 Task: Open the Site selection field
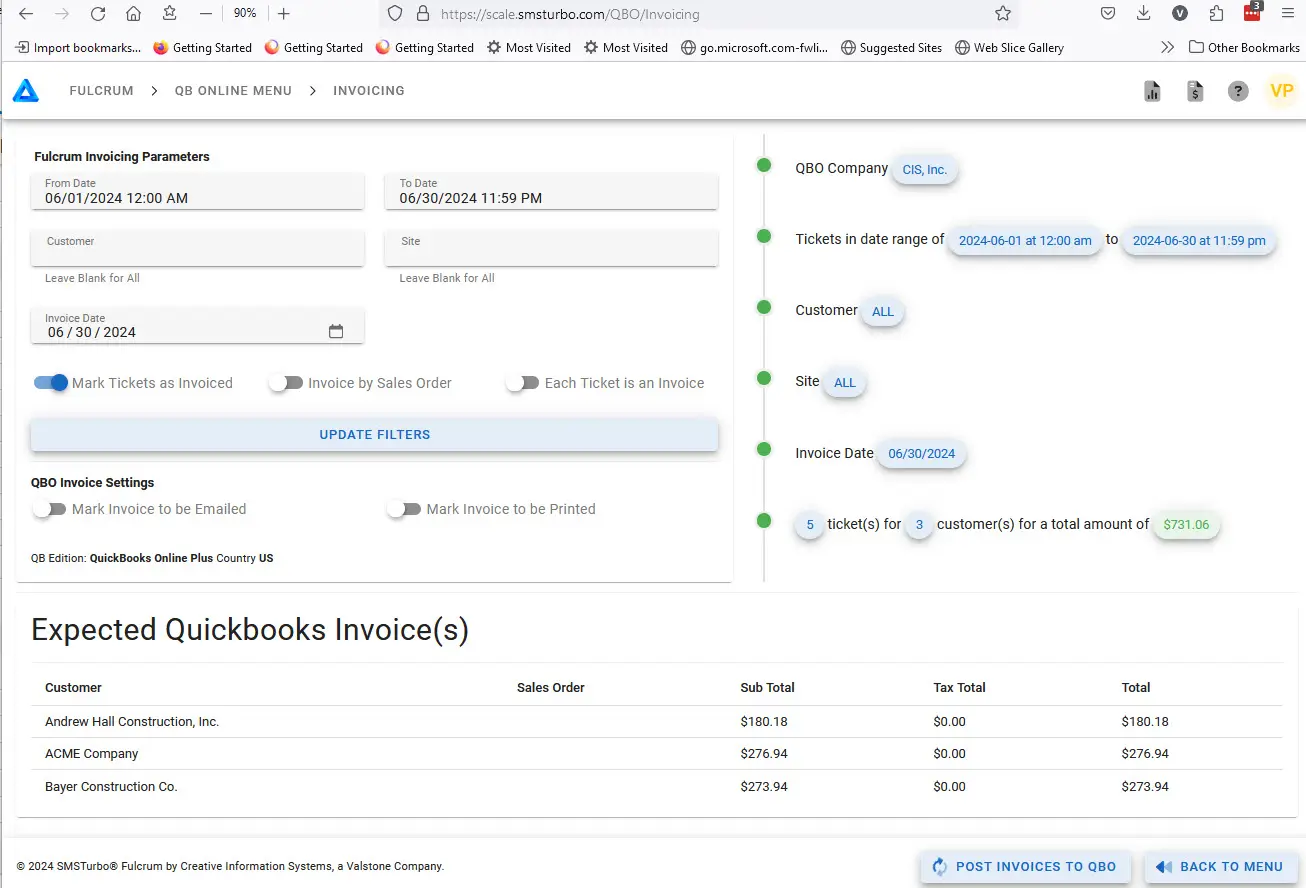click(x=551, y=248)
